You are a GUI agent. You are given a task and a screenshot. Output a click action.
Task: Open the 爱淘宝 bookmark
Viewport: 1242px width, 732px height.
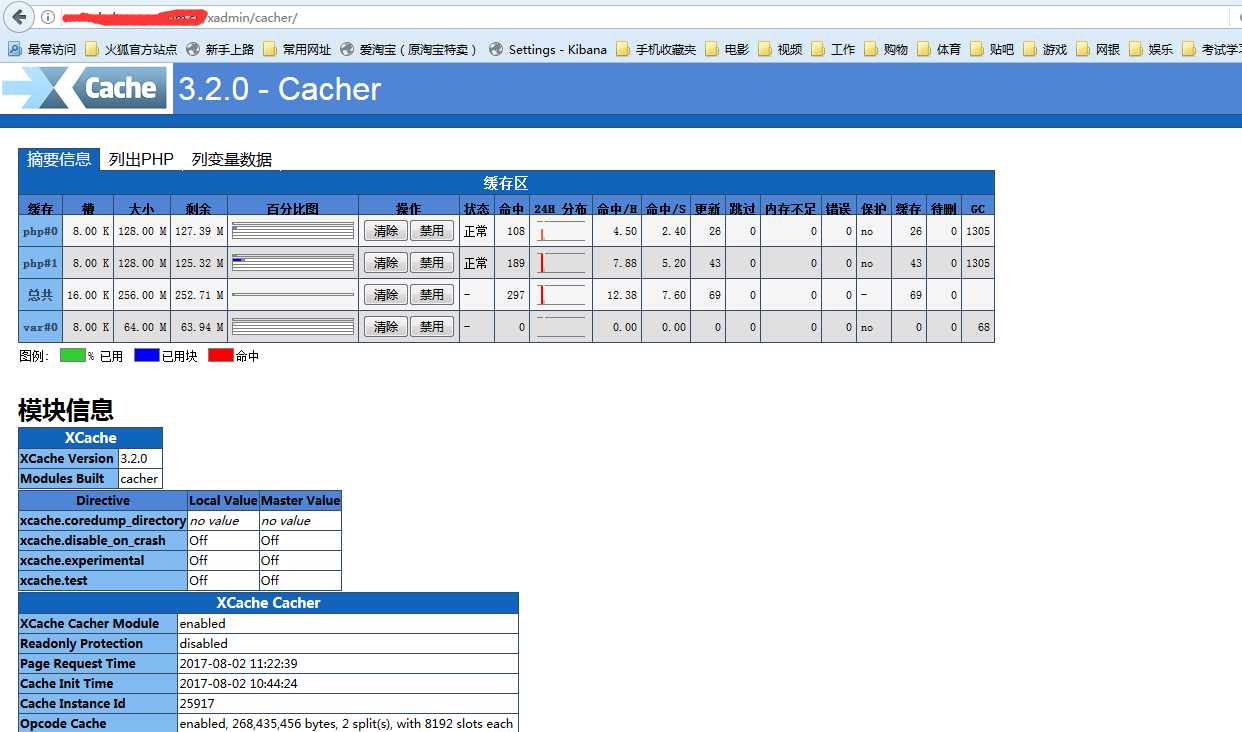[x=409, y=49]
